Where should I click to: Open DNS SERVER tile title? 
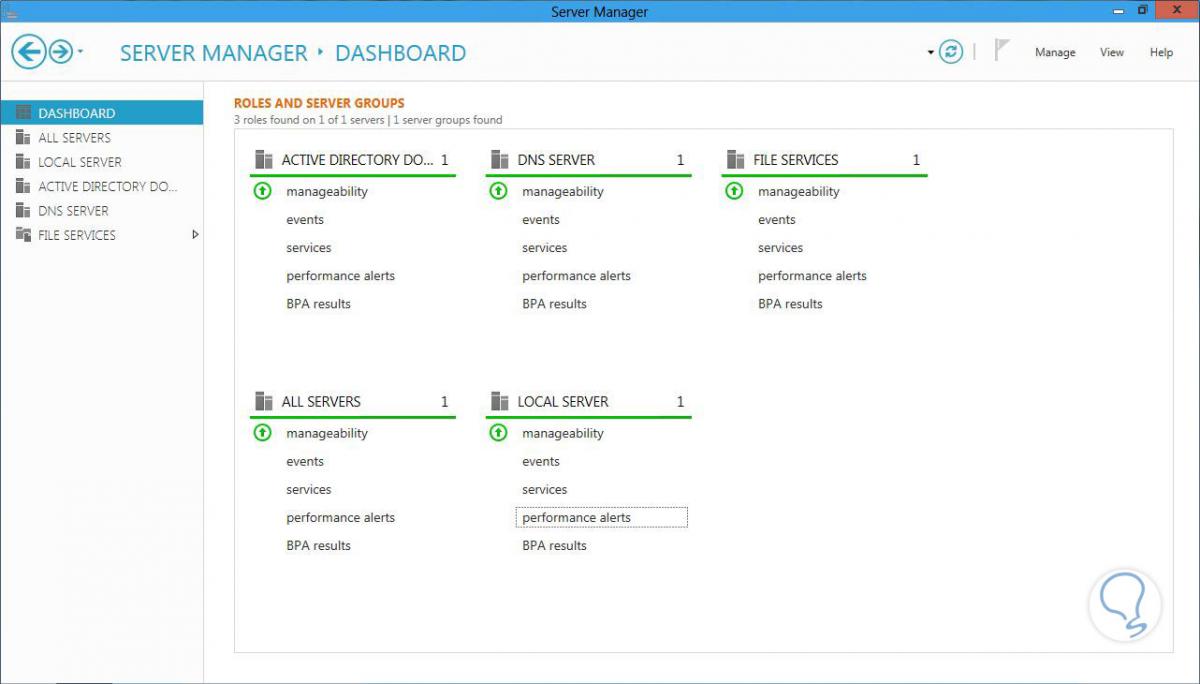[x=556, y=160]
